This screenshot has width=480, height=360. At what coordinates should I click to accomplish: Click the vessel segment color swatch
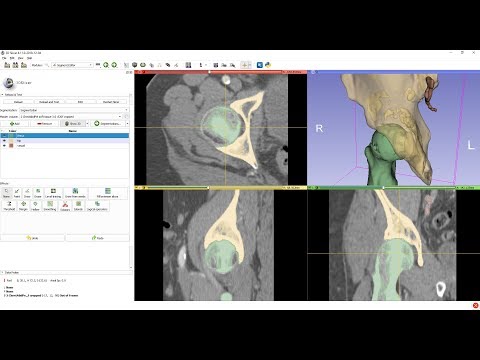[x=11, y=146]
